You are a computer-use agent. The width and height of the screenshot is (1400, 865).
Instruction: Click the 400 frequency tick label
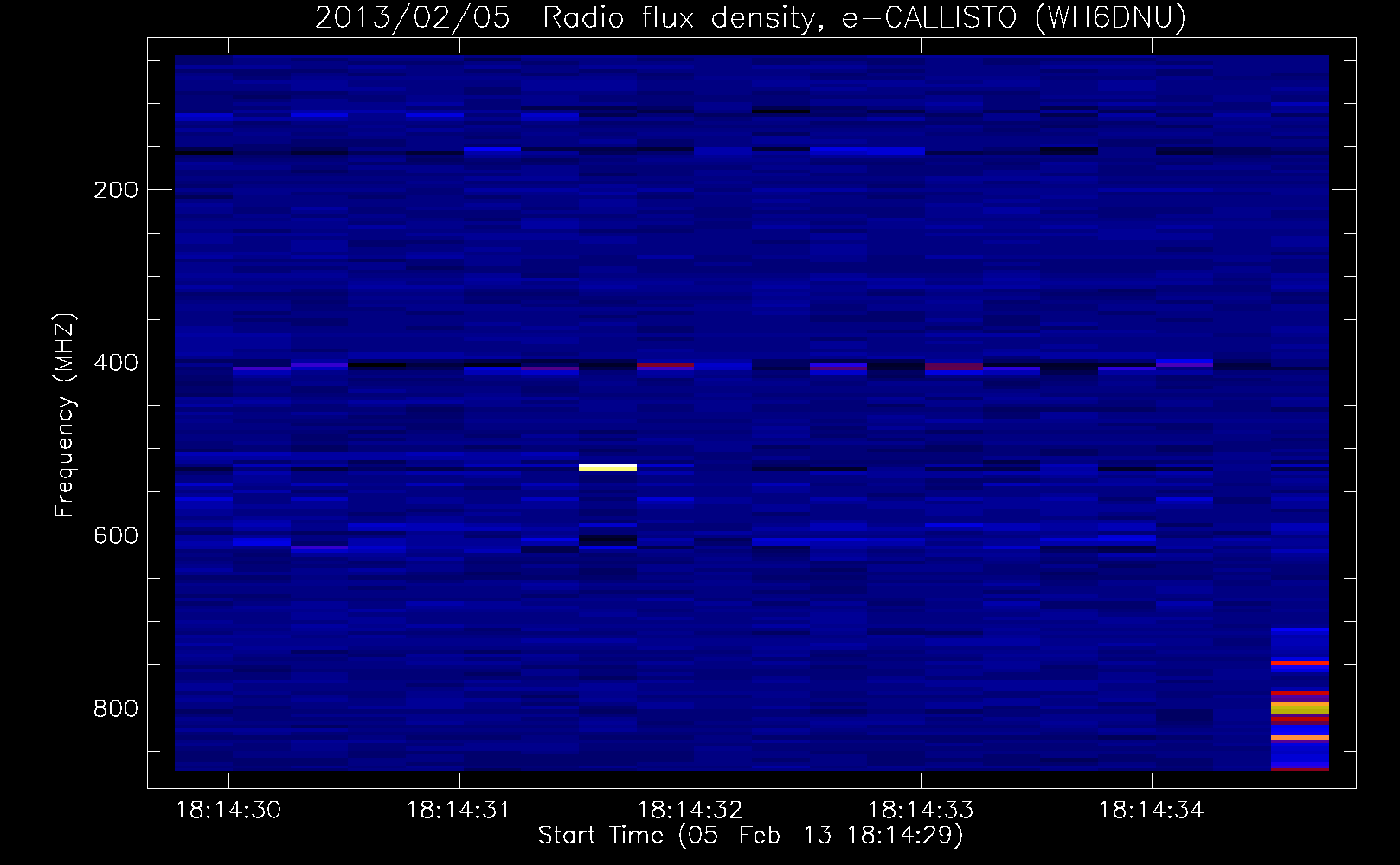pos(116,362)
